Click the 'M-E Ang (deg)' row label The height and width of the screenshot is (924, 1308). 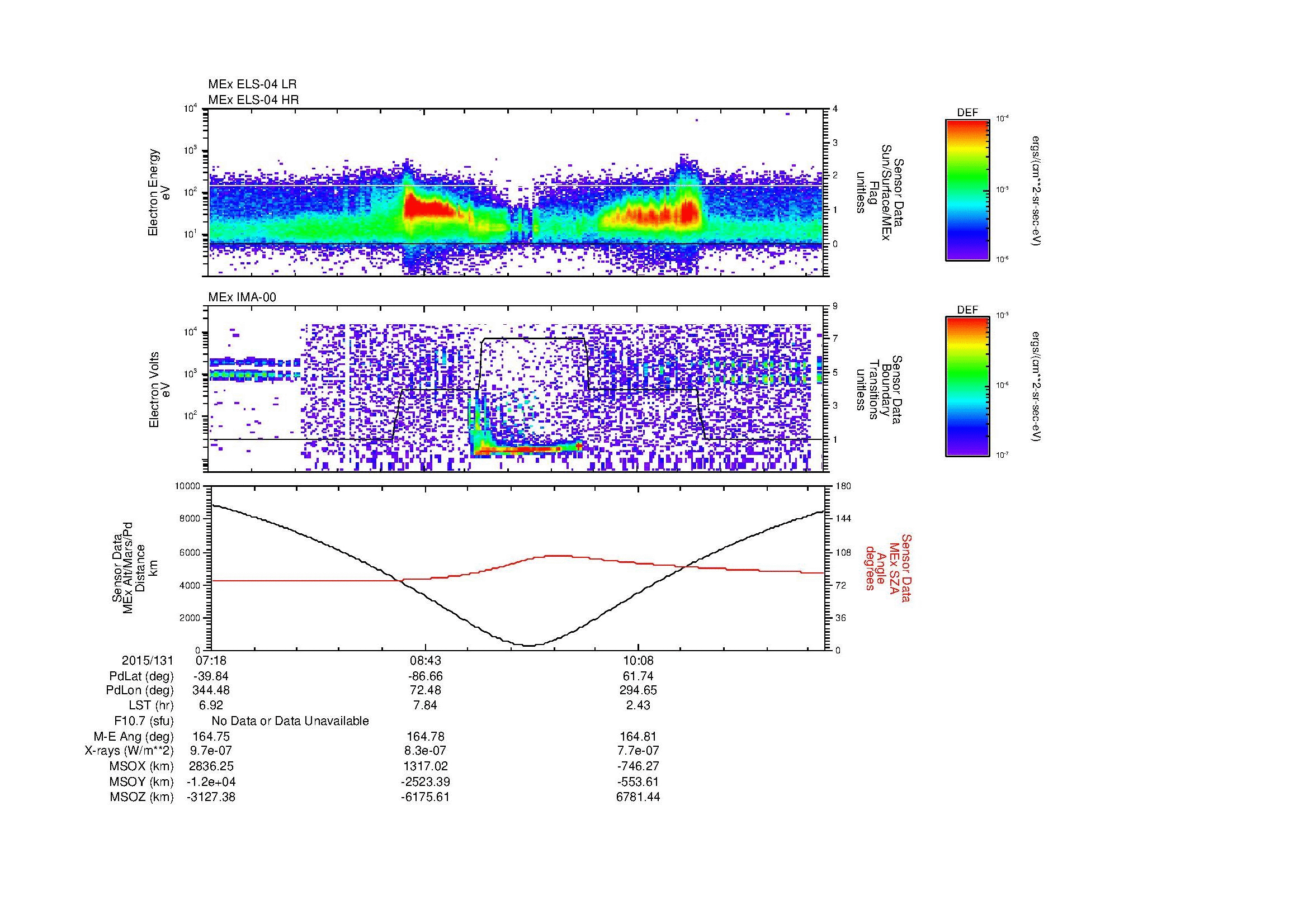(134, 737)
